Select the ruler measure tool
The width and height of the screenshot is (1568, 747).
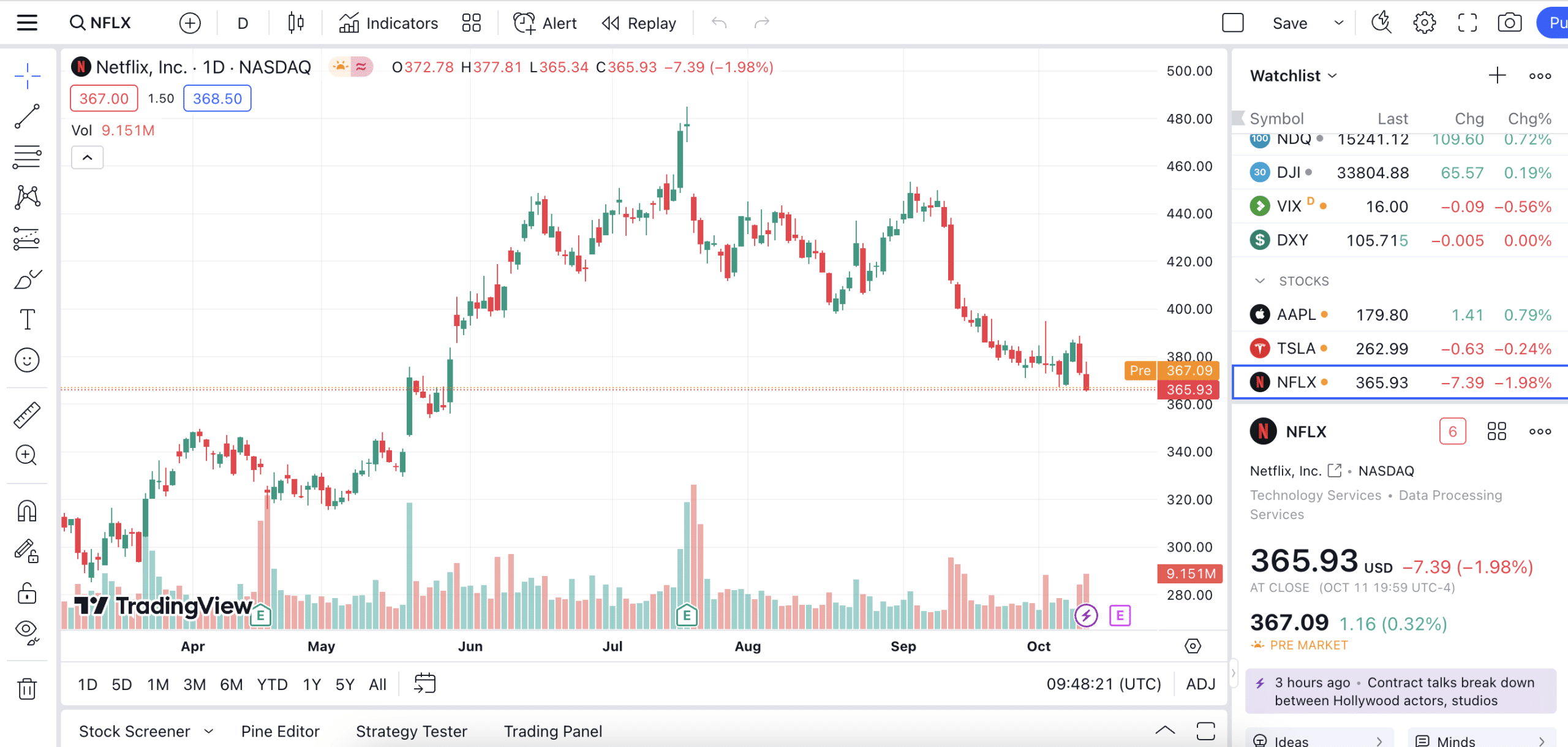coord(27,415)
